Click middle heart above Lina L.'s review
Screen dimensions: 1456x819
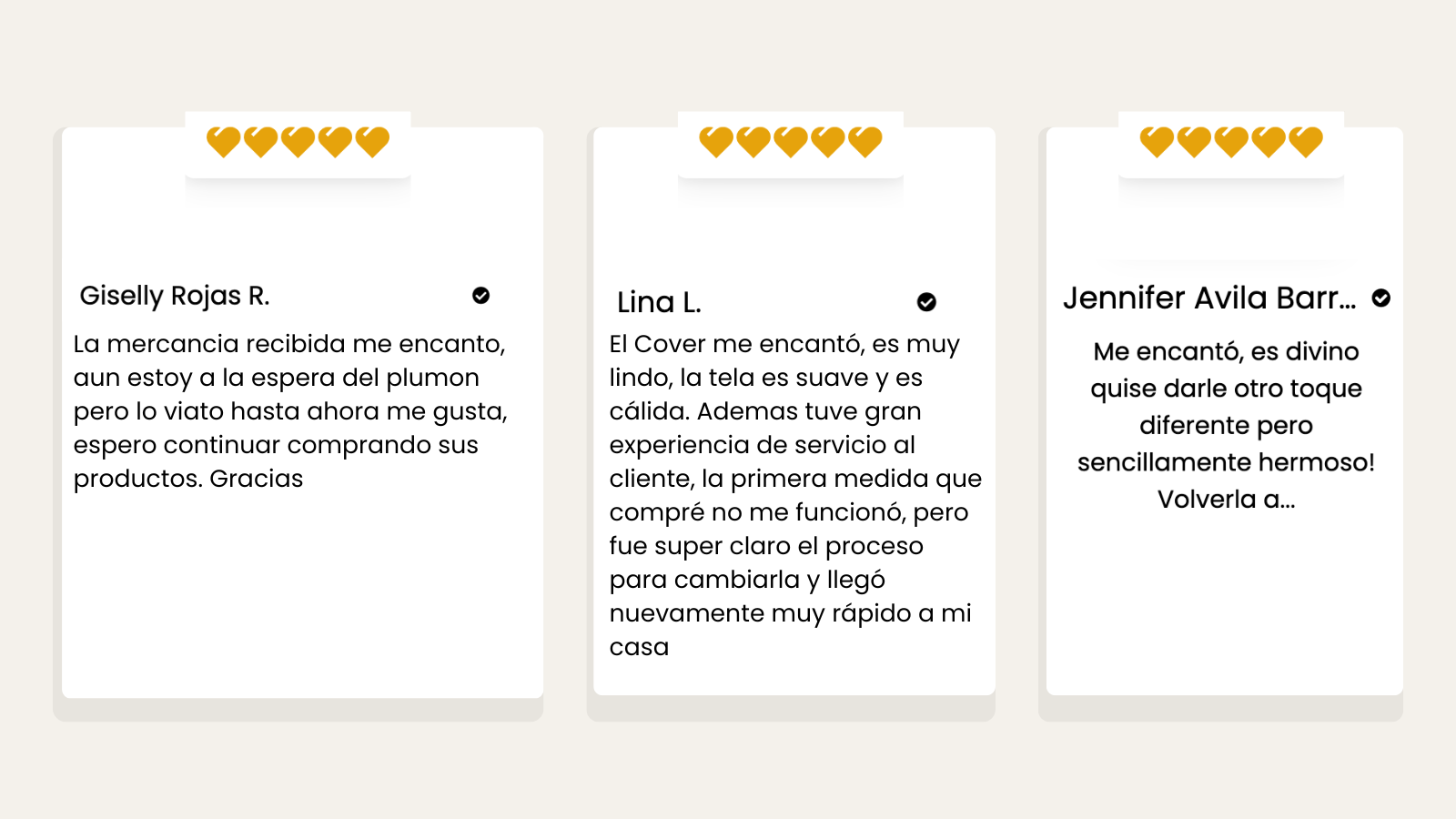pos(791,142)
